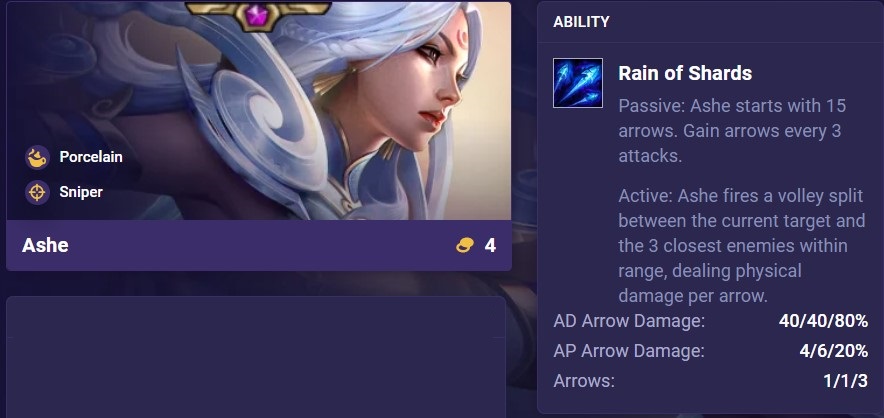Select the Ashe champion portrait image
Image resolution: width=884 pixels, height=418 pixels.
tap(259, 111)
